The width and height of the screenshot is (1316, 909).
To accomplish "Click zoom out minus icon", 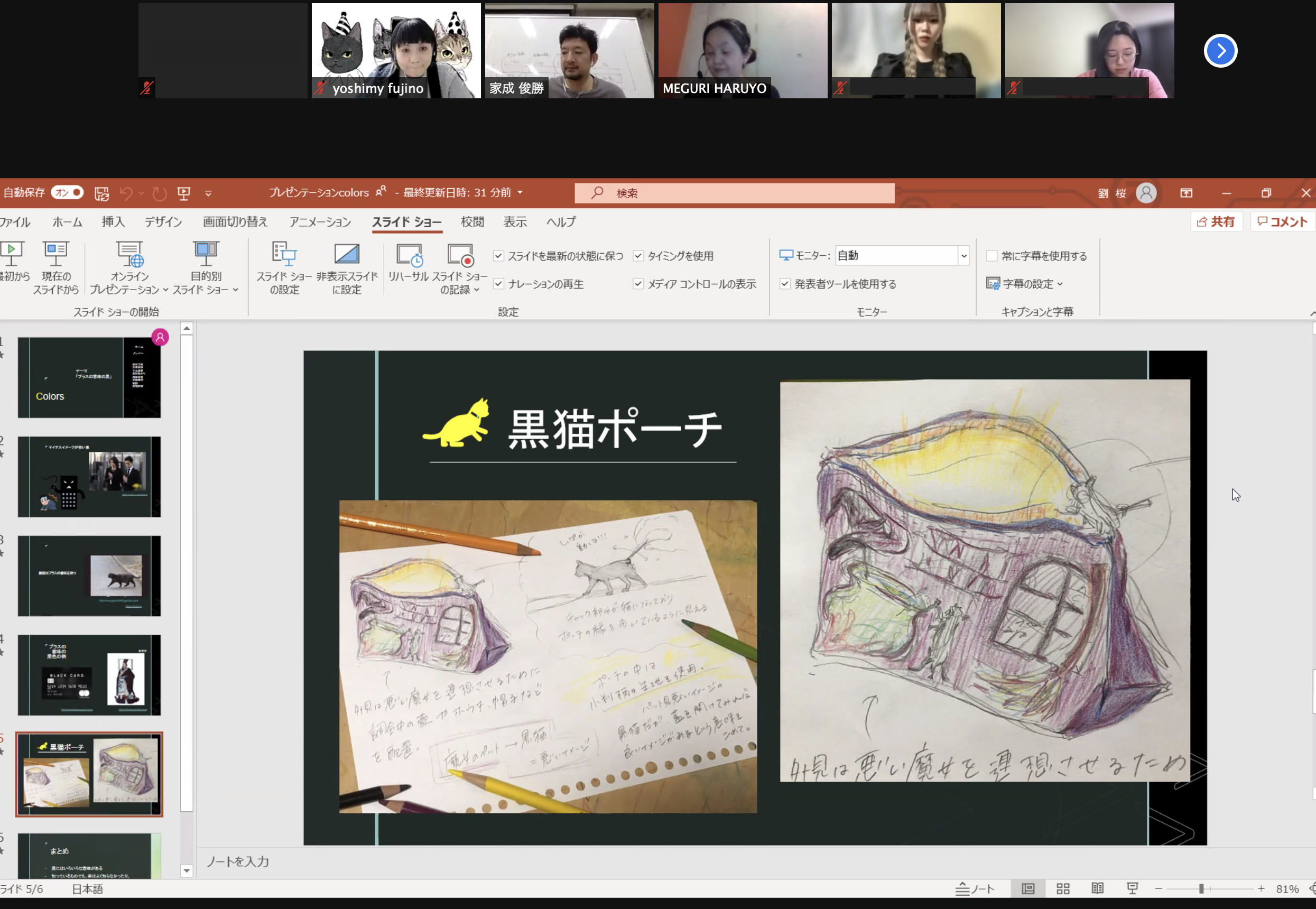I will coord(1159,889).
